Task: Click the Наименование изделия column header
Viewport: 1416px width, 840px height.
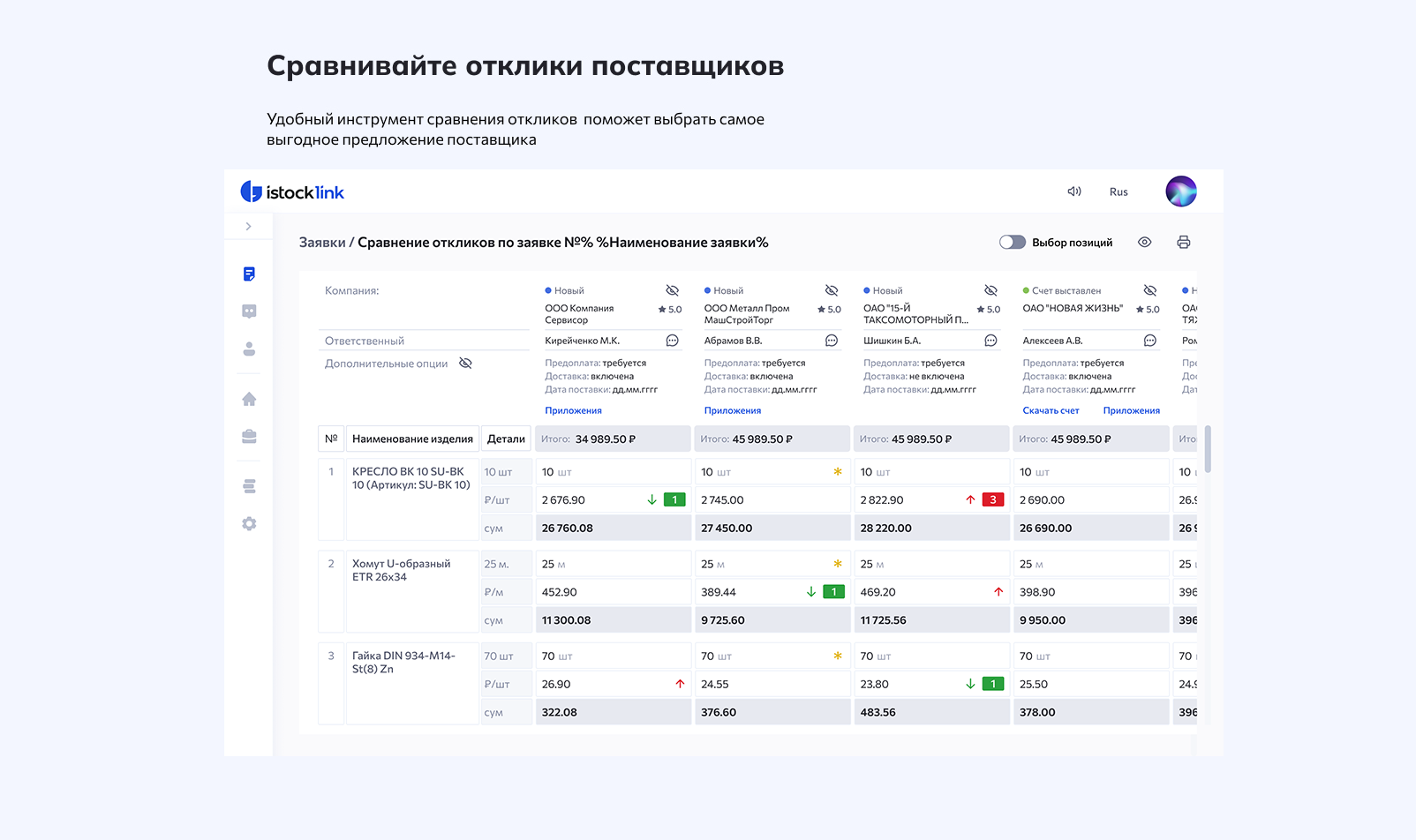Action: (412, 439)
